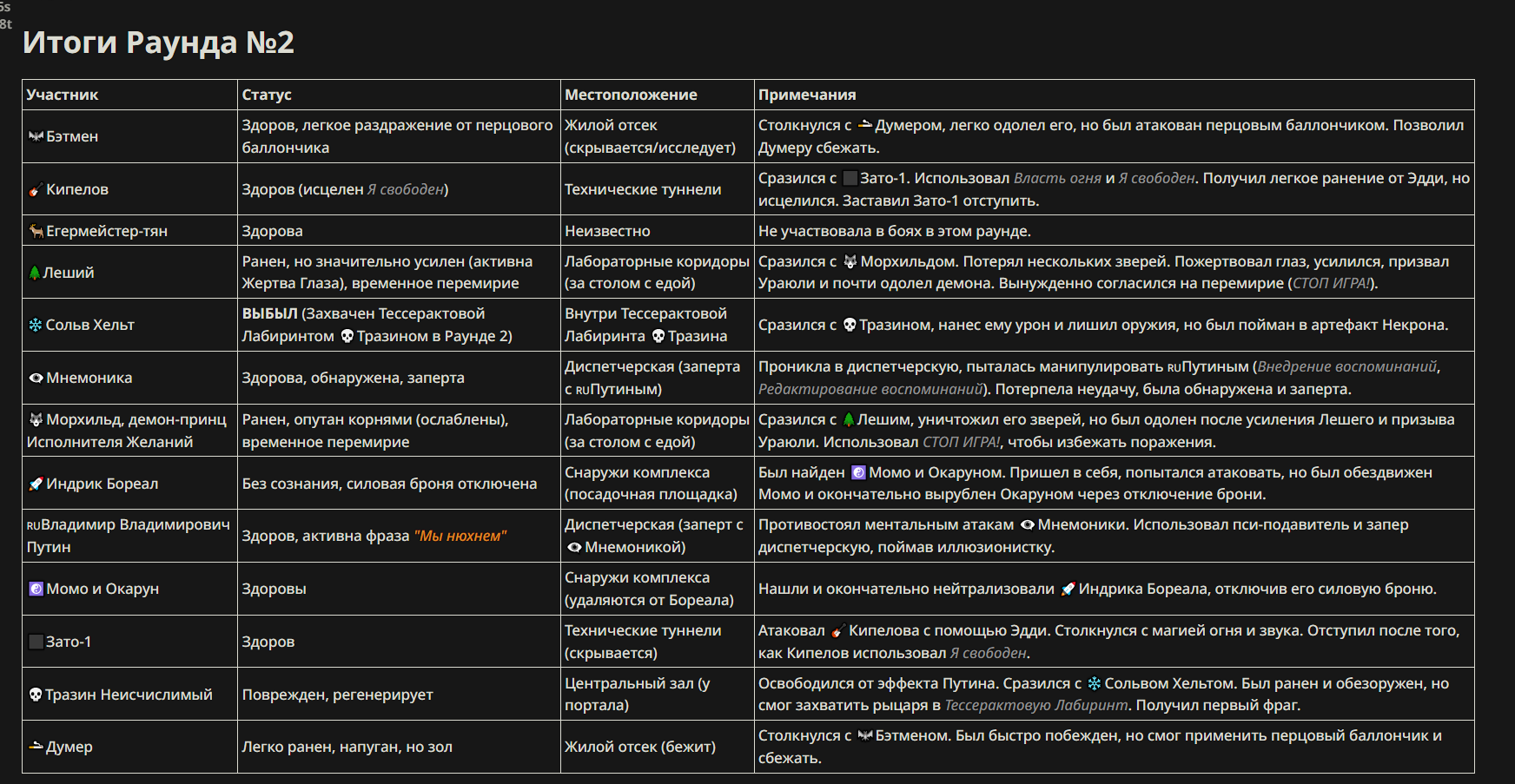Click the demon icon before Морхильд, демон-принц
The width and height of the screenshot is (1515, 784).
click(36, 420)
